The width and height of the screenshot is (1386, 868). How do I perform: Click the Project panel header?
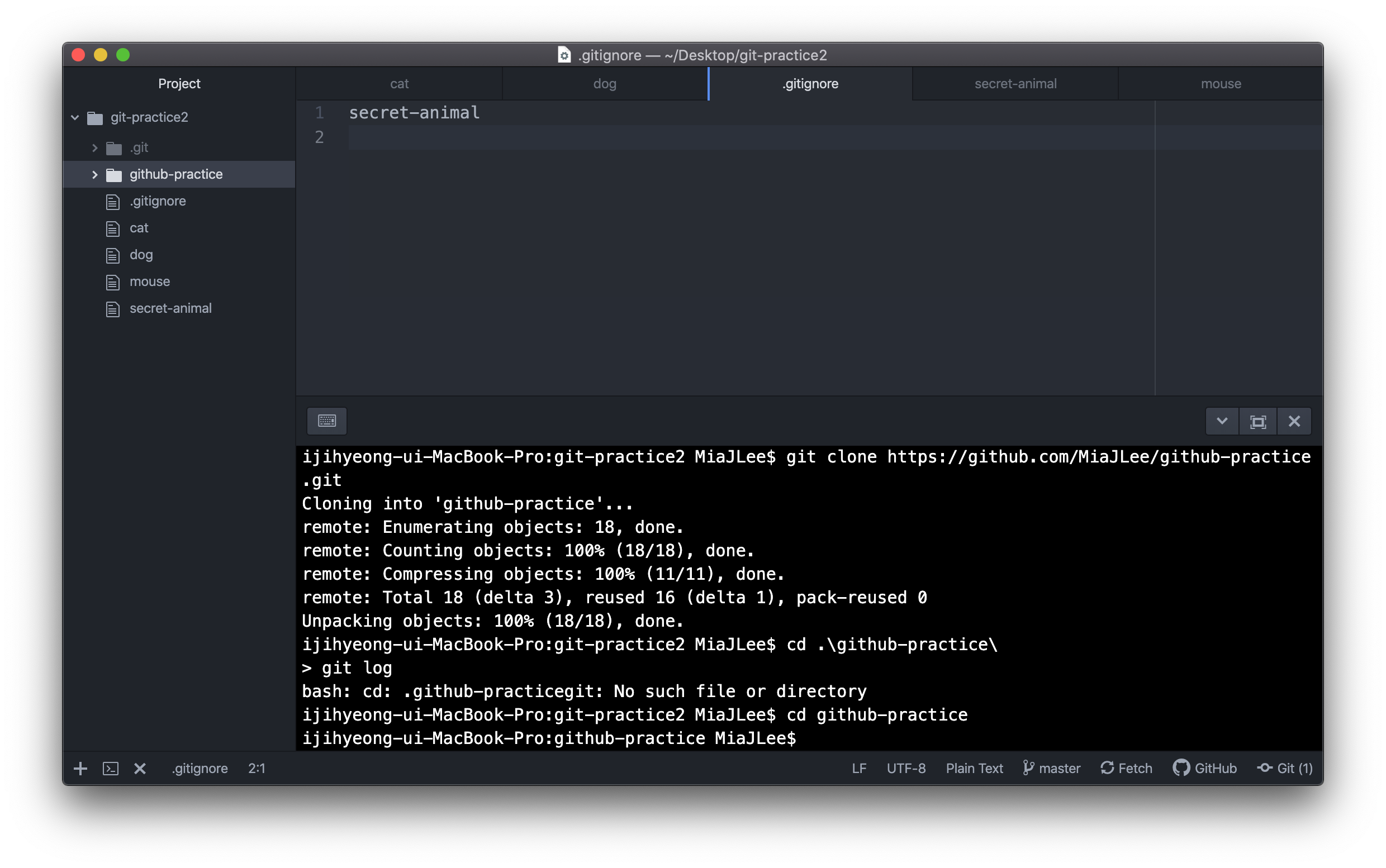click(179, 84)
